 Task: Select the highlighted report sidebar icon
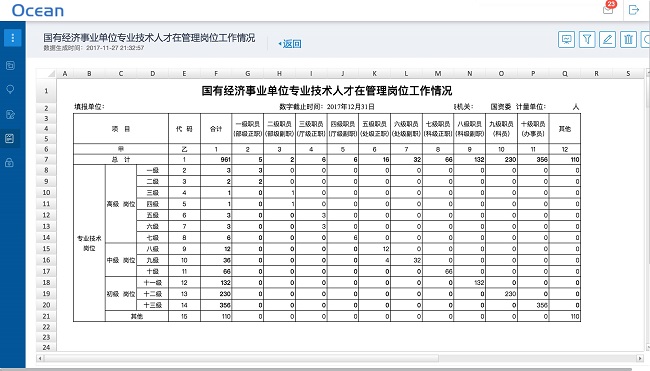(10, 138)
